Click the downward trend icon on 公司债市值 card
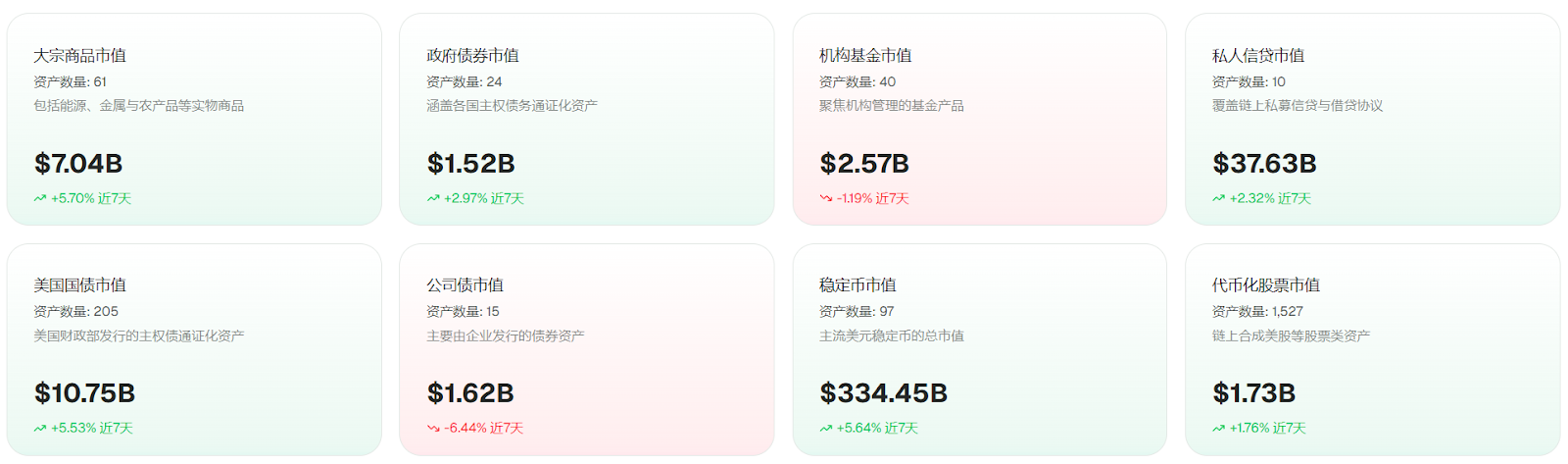This screenshot has width=1568, height=464. [x=433, y=428]
